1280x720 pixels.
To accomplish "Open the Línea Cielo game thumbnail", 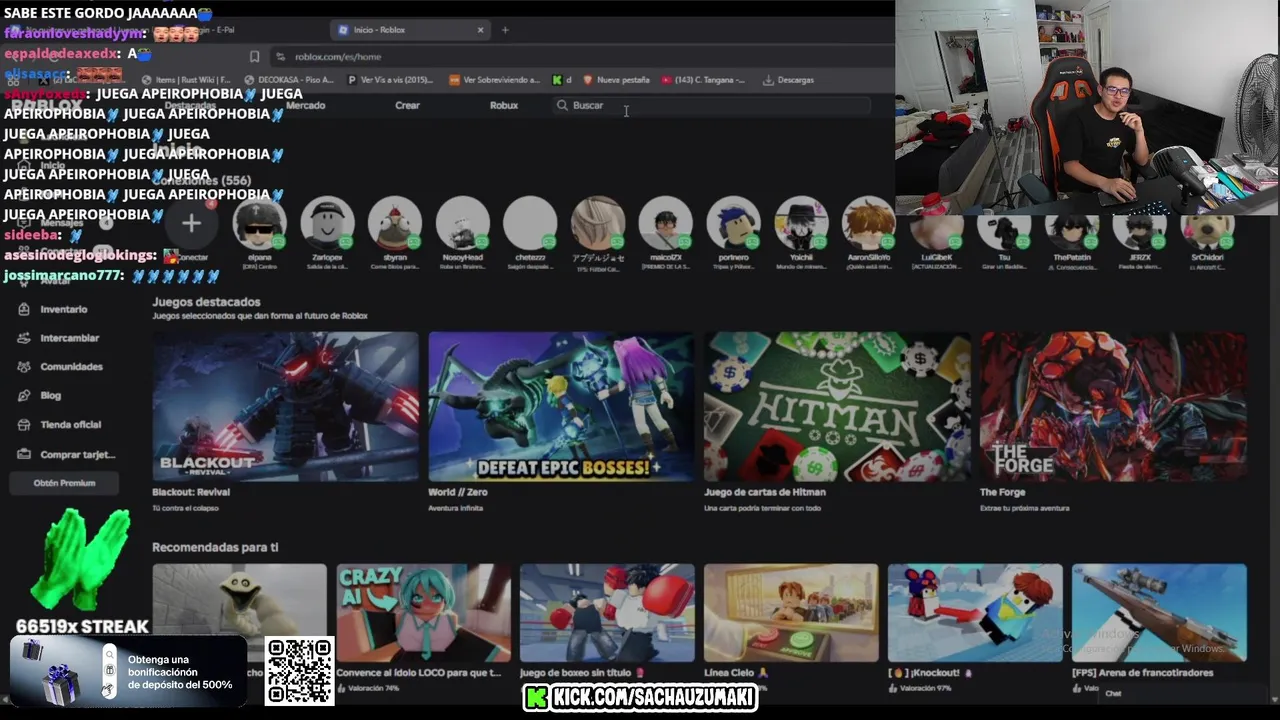I will pos(791,612).
